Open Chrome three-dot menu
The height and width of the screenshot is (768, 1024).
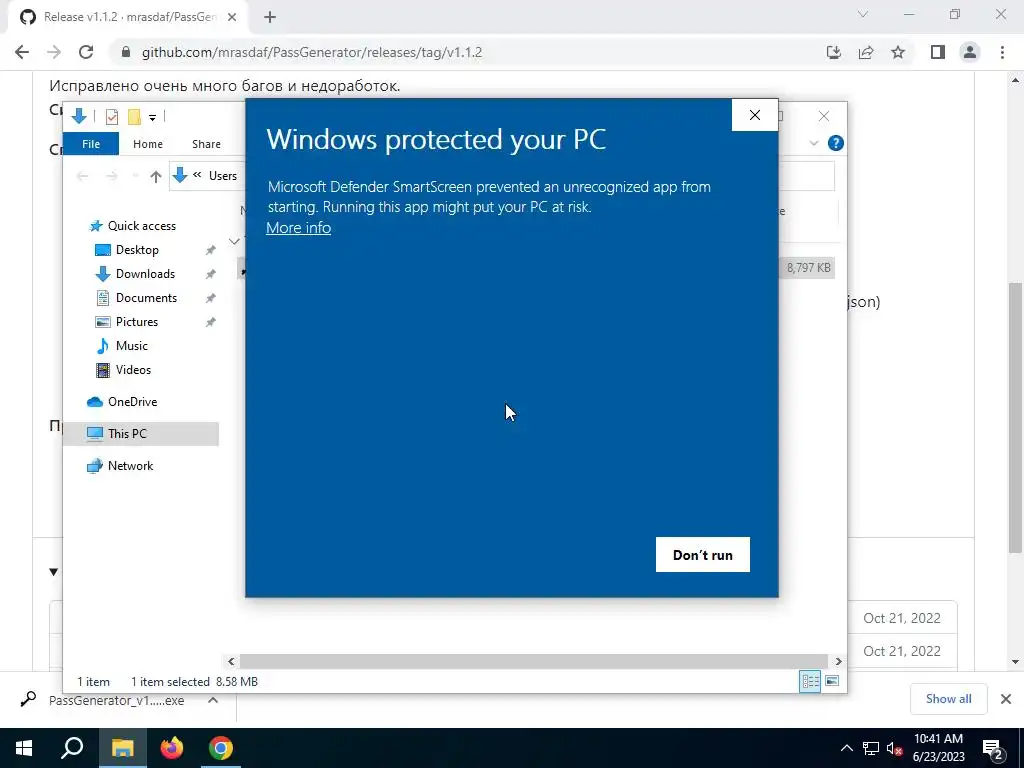click(1002, 52)
